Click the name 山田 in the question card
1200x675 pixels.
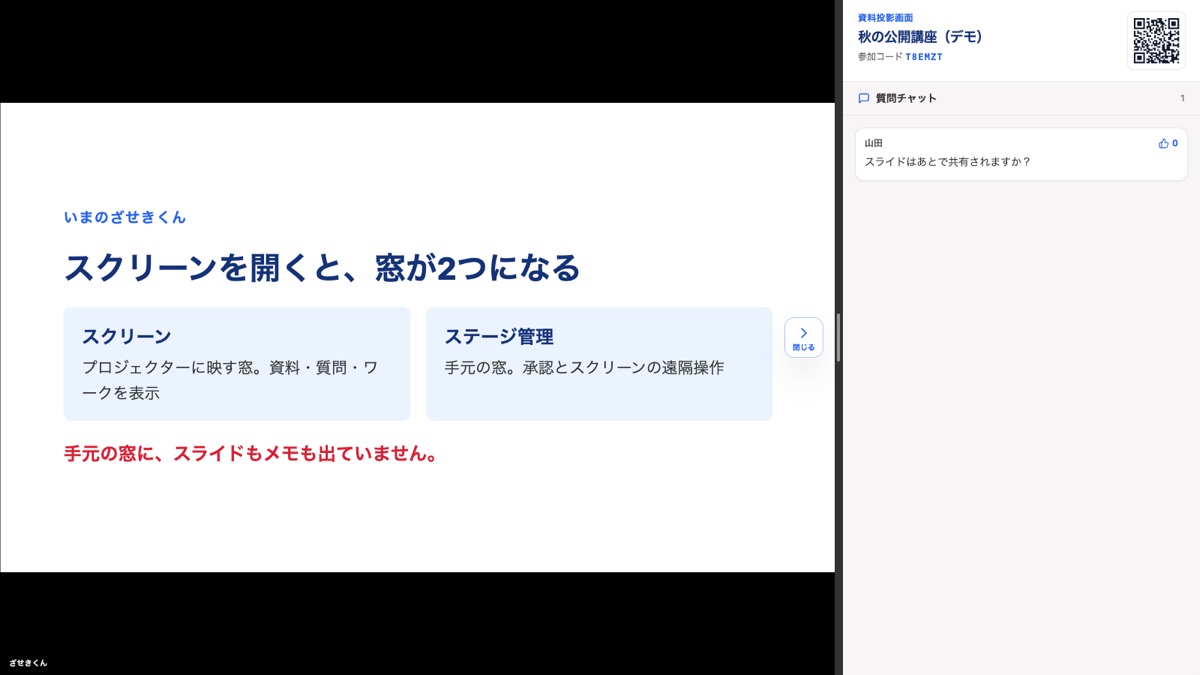[874, 143]
